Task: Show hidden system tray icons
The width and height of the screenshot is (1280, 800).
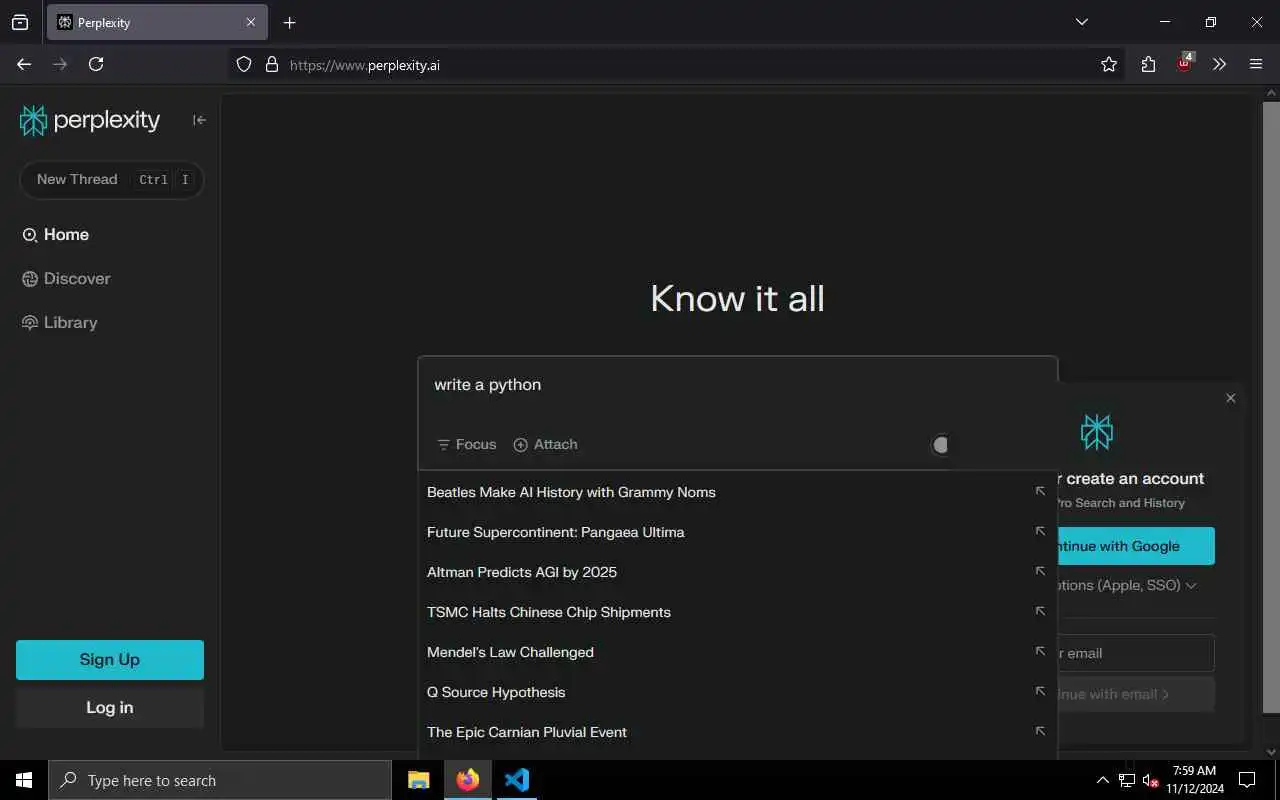Action: (x=1103, y=780)
